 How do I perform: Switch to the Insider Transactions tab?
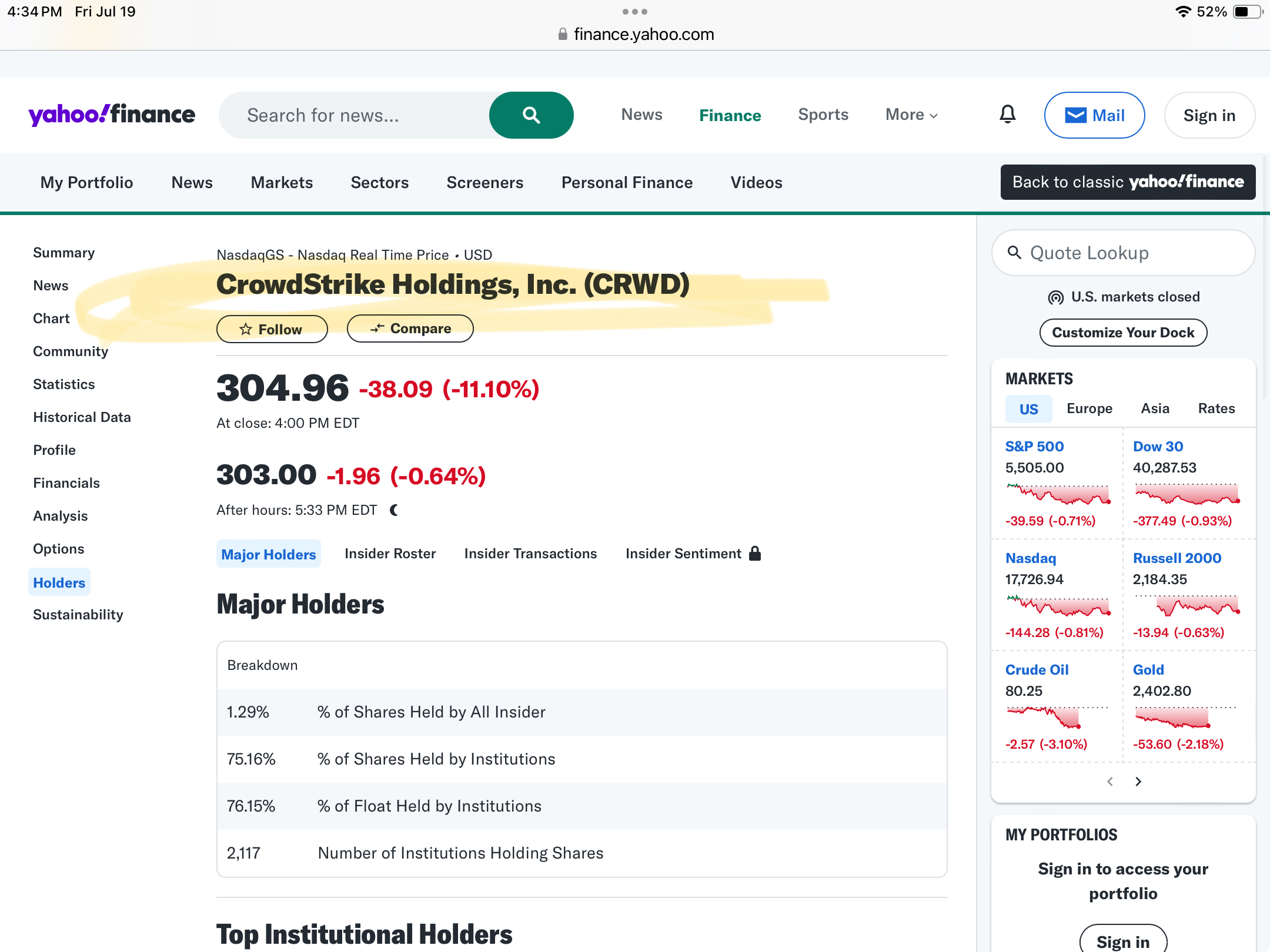coord(530,554)
